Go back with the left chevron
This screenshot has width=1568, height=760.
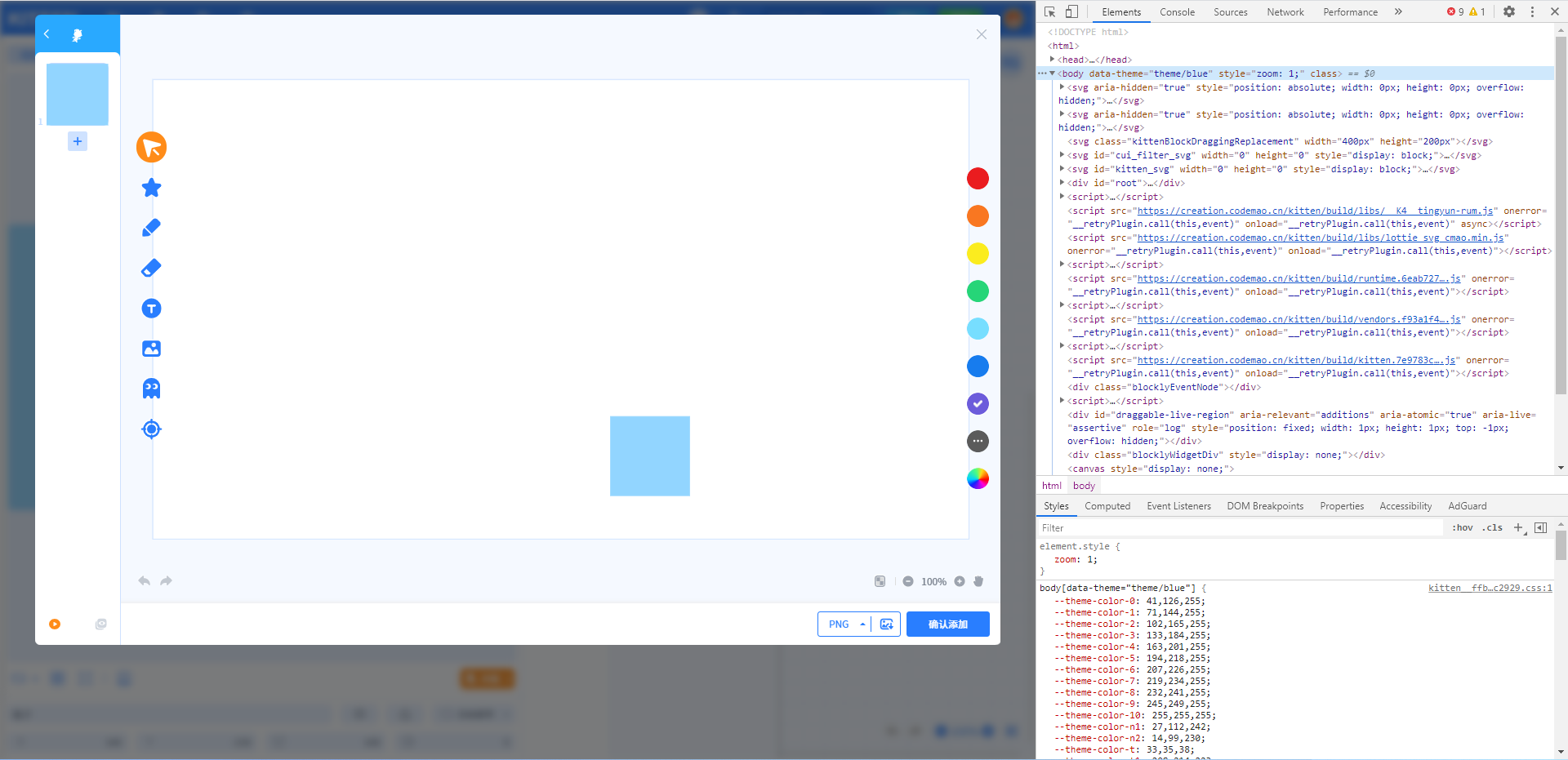pyautogui.click(x=47, y=34)
